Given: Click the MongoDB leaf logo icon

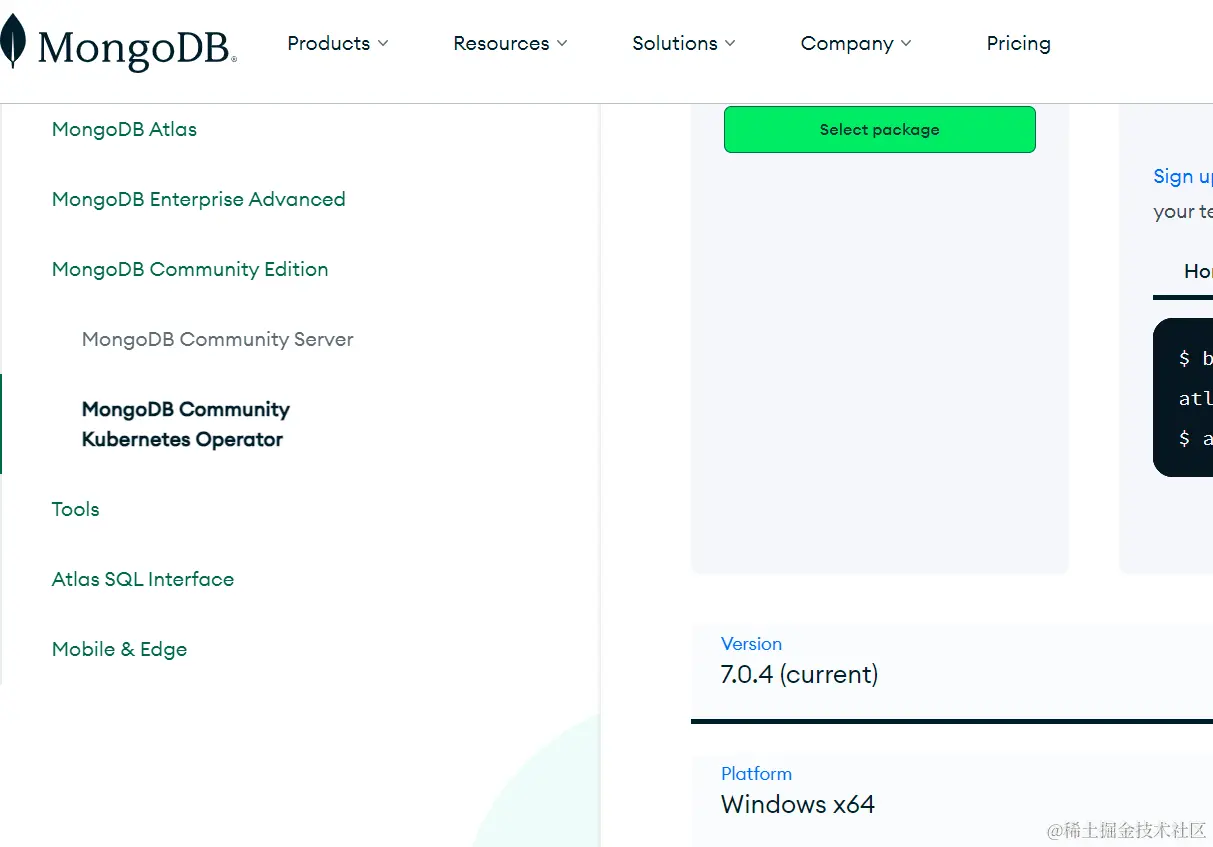Looking at the screenshot, I should tap(12, 42).
